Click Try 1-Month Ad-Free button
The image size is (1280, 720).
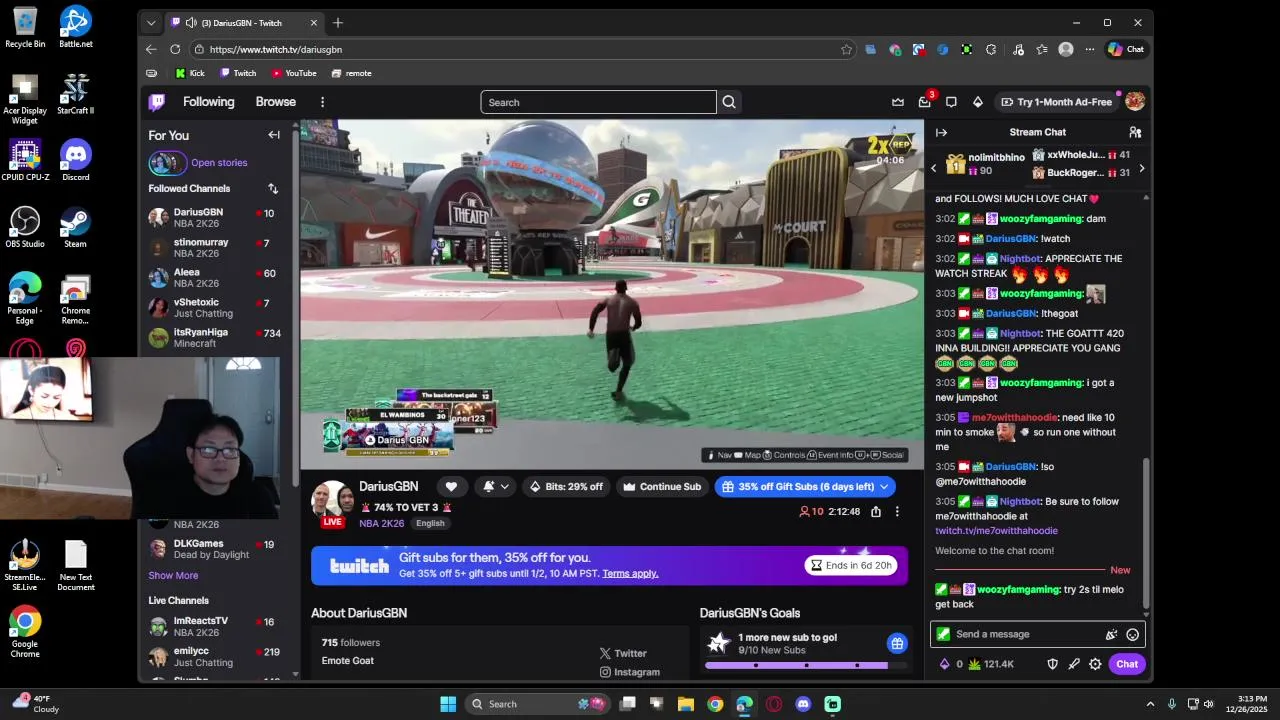1055,102
